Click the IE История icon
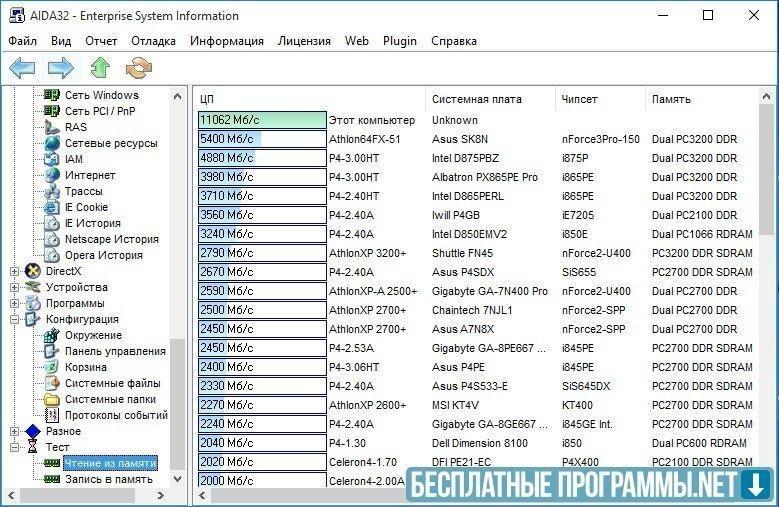779x507 pixels. [52, 223]
